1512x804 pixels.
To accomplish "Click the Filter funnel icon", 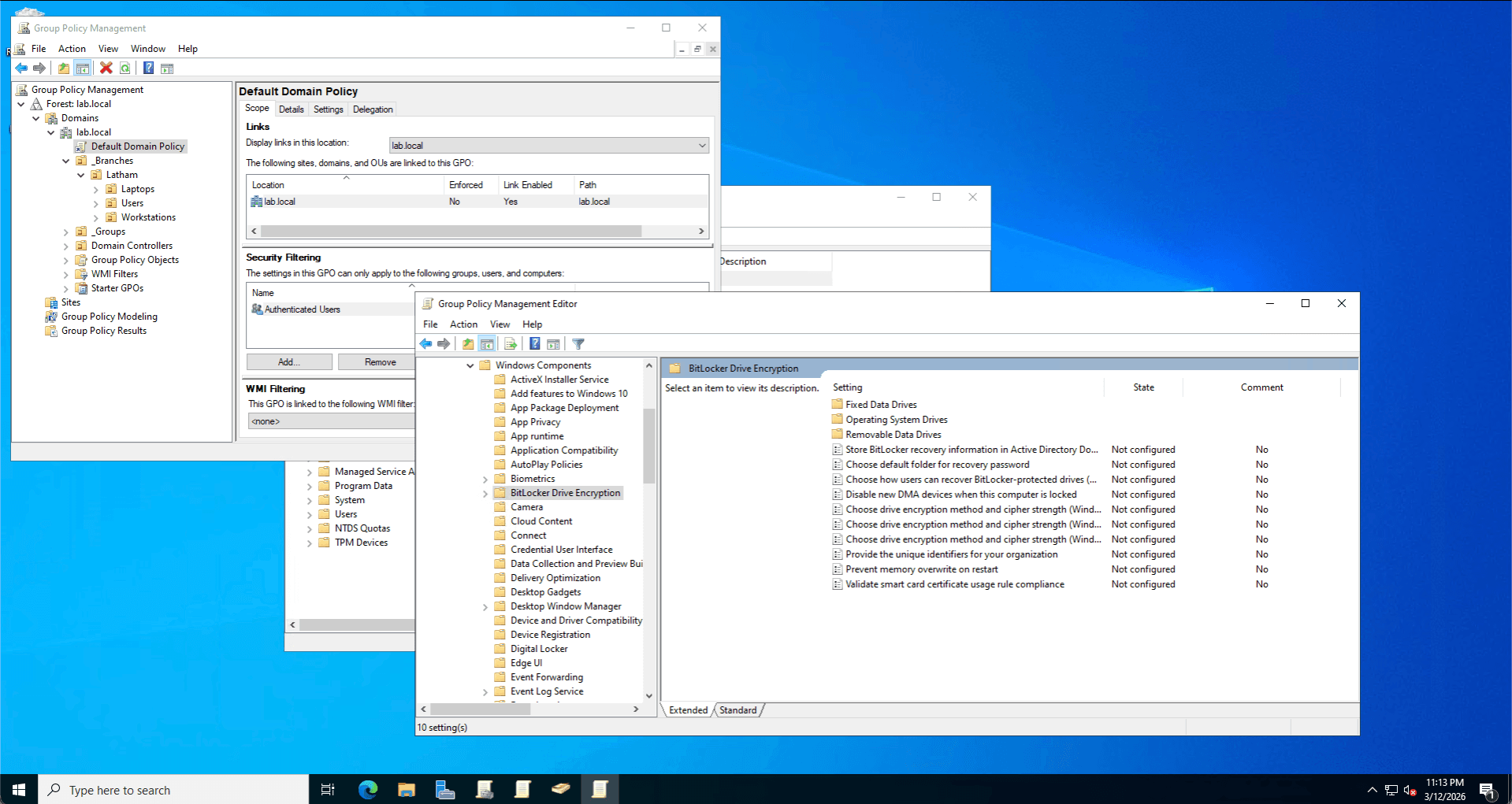I will 578,344.
